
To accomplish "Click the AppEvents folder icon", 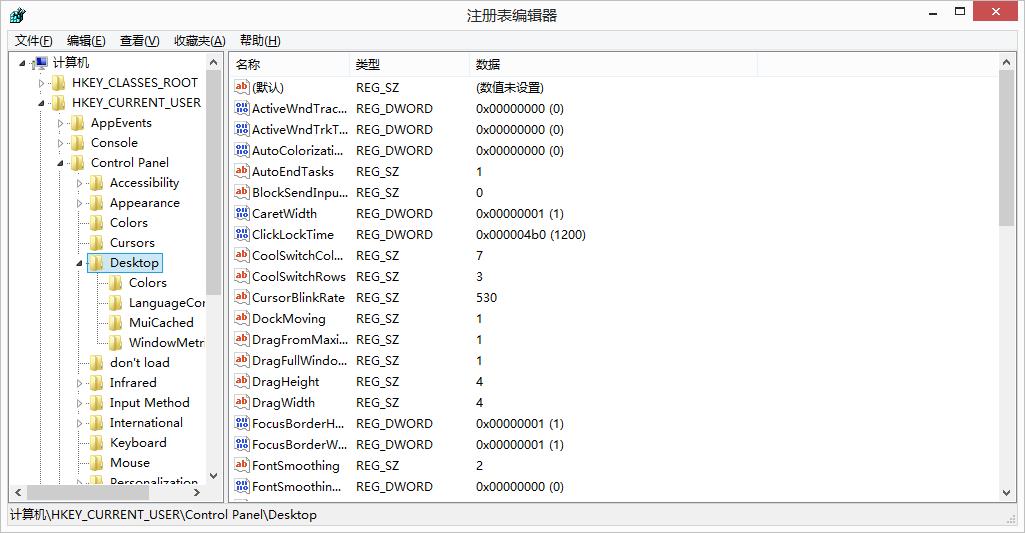I will tap(78, 123).
